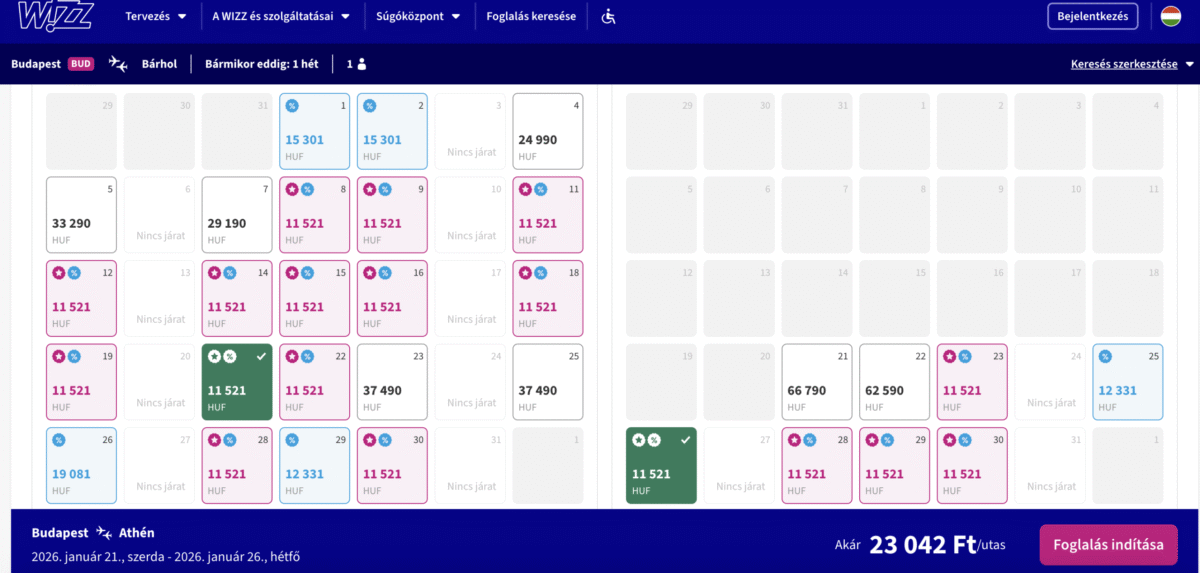1200x573 pixels.
Task: Click the percent icon on the 26th at 19 081
Action: [x=58, y=440]
